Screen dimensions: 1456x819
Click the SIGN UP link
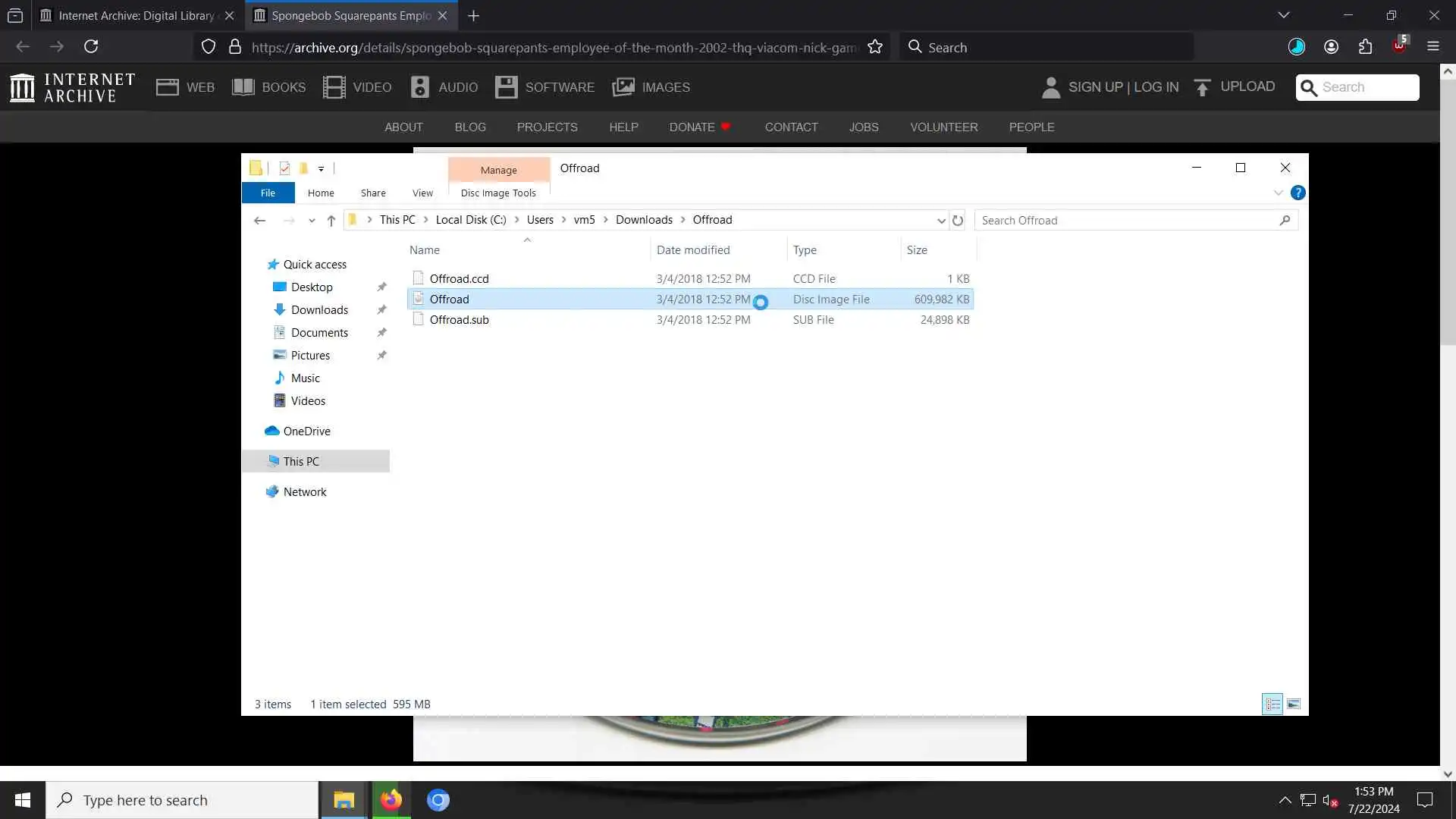[x=1095, y=87]
